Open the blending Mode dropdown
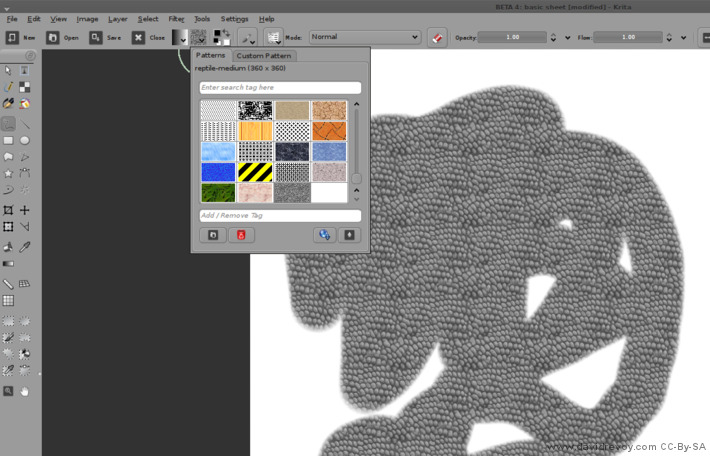 [x=364, y=37]
